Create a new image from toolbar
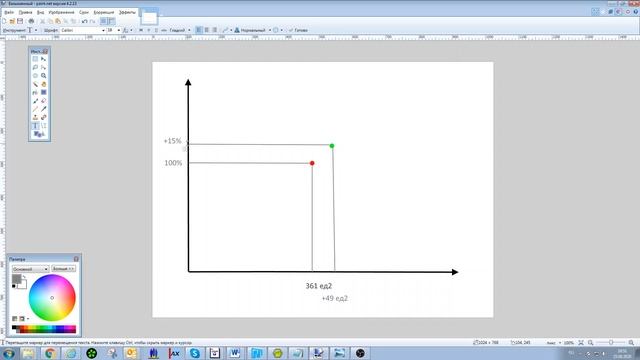The image size is (640, 360). pos(4,21)
